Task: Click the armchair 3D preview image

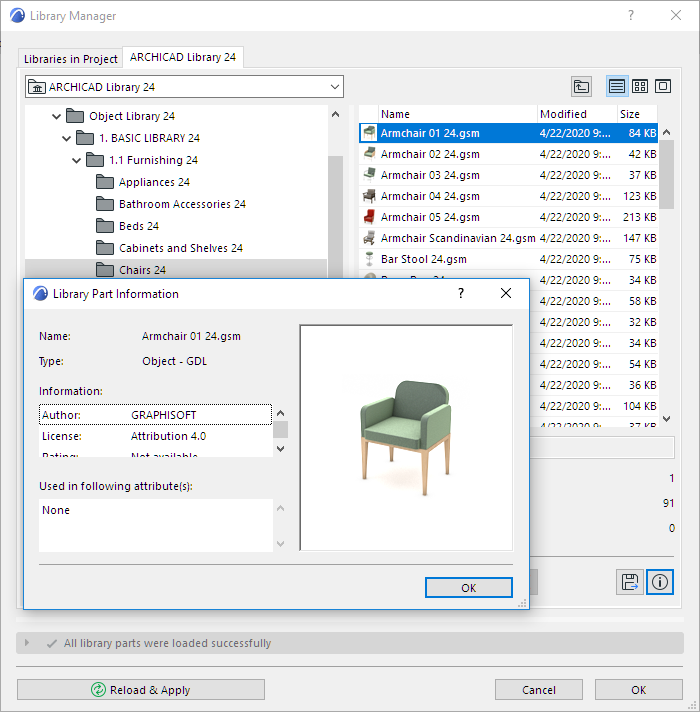Action: (406, 438)
